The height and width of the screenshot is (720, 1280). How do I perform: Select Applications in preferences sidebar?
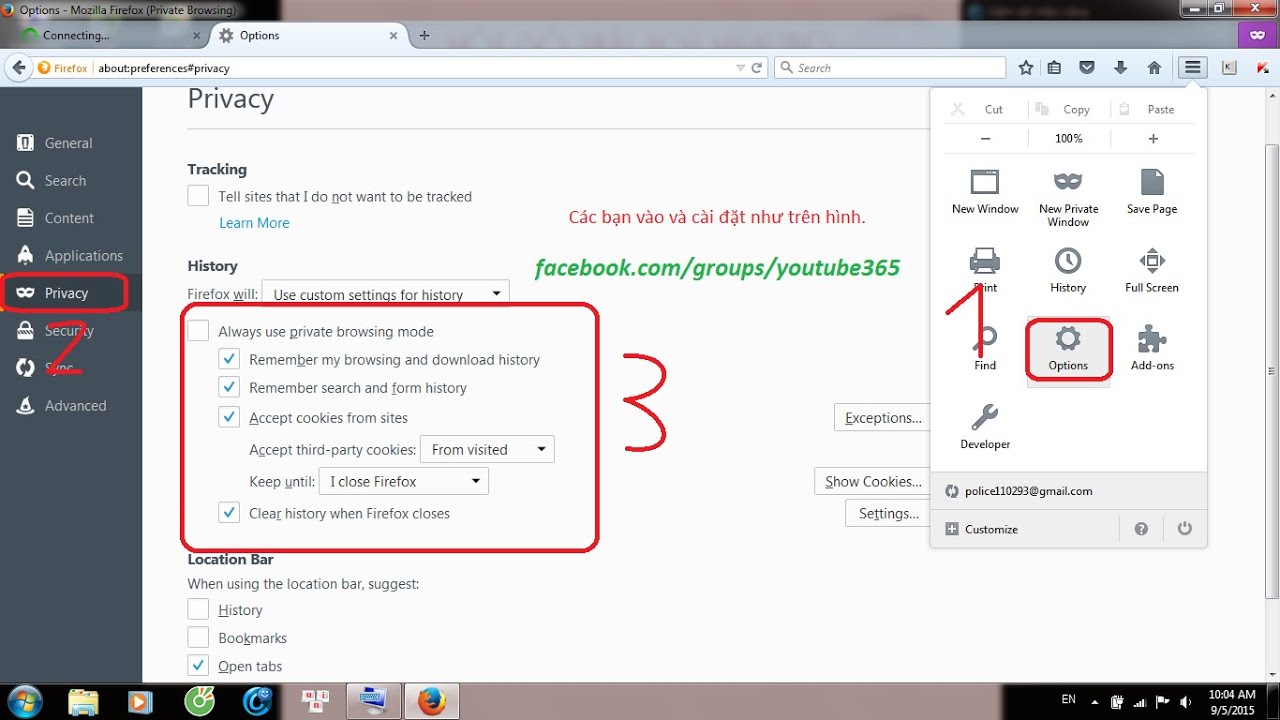pos(70,255)
